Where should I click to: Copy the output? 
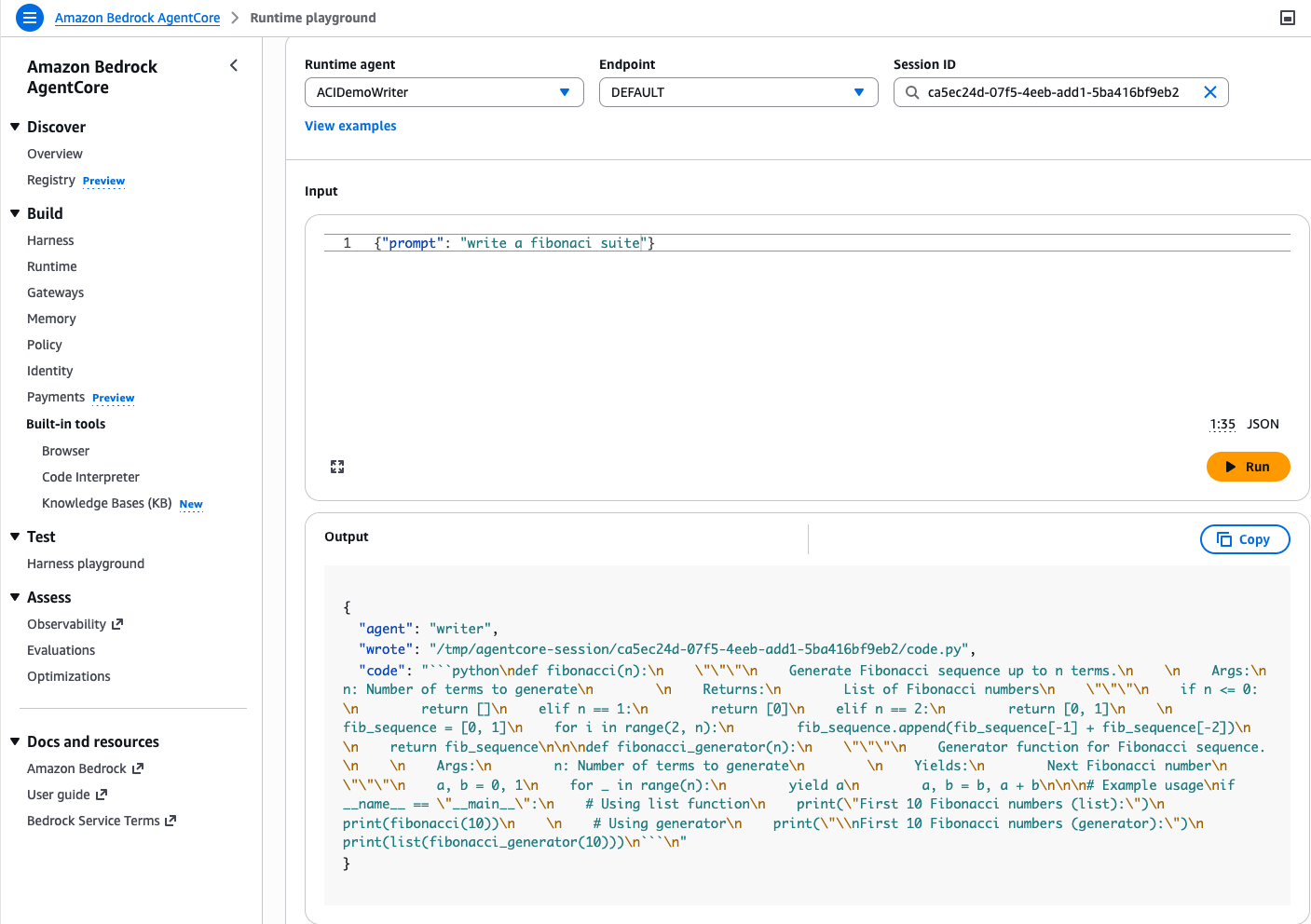pyautogui.click(x=1245, y=539)
